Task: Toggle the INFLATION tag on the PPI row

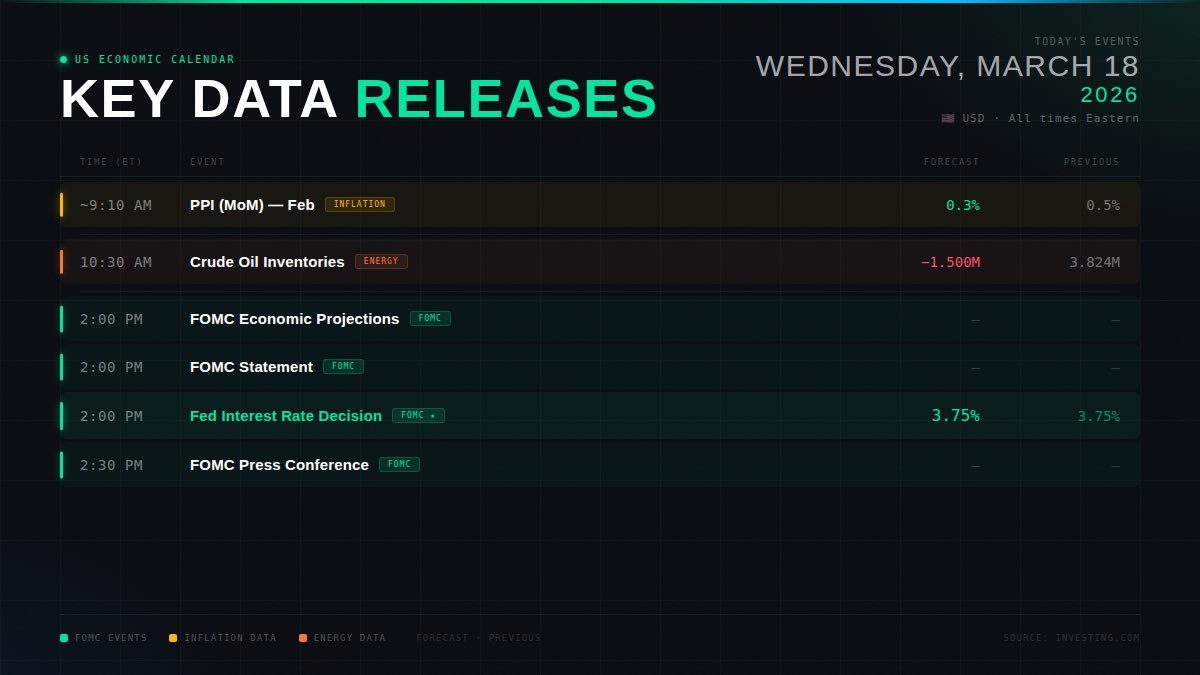Action: 361,203
